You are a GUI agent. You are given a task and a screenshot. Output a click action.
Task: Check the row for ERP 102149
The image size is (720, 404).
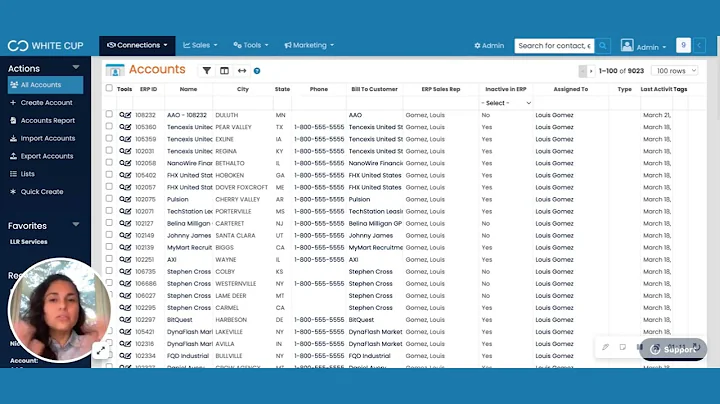(109, 235)
